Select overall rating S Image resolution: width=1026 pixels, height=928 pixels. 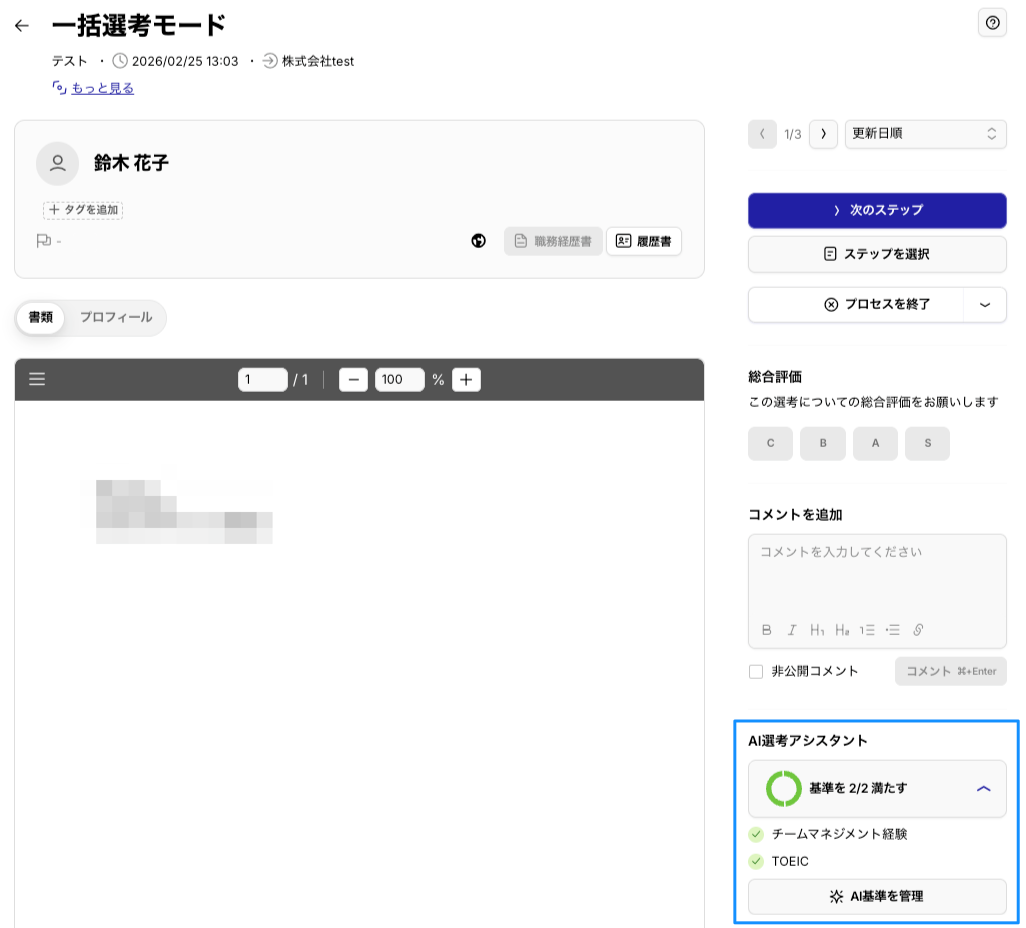(927, 443)
